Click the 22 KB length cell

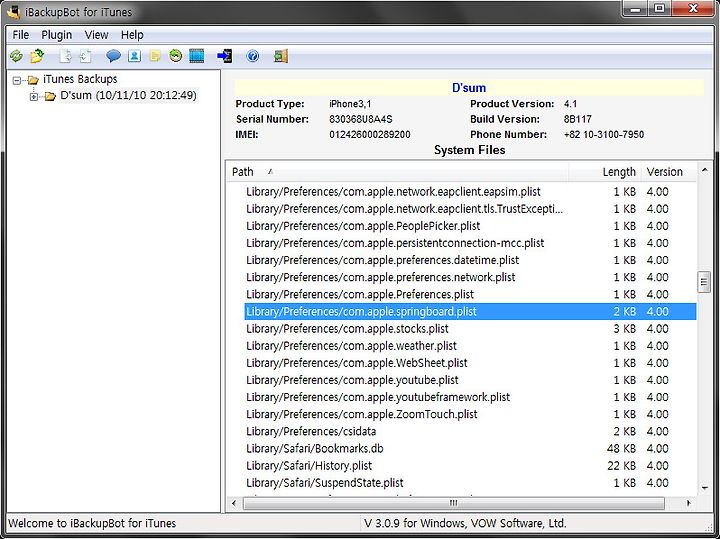[621, 466]
